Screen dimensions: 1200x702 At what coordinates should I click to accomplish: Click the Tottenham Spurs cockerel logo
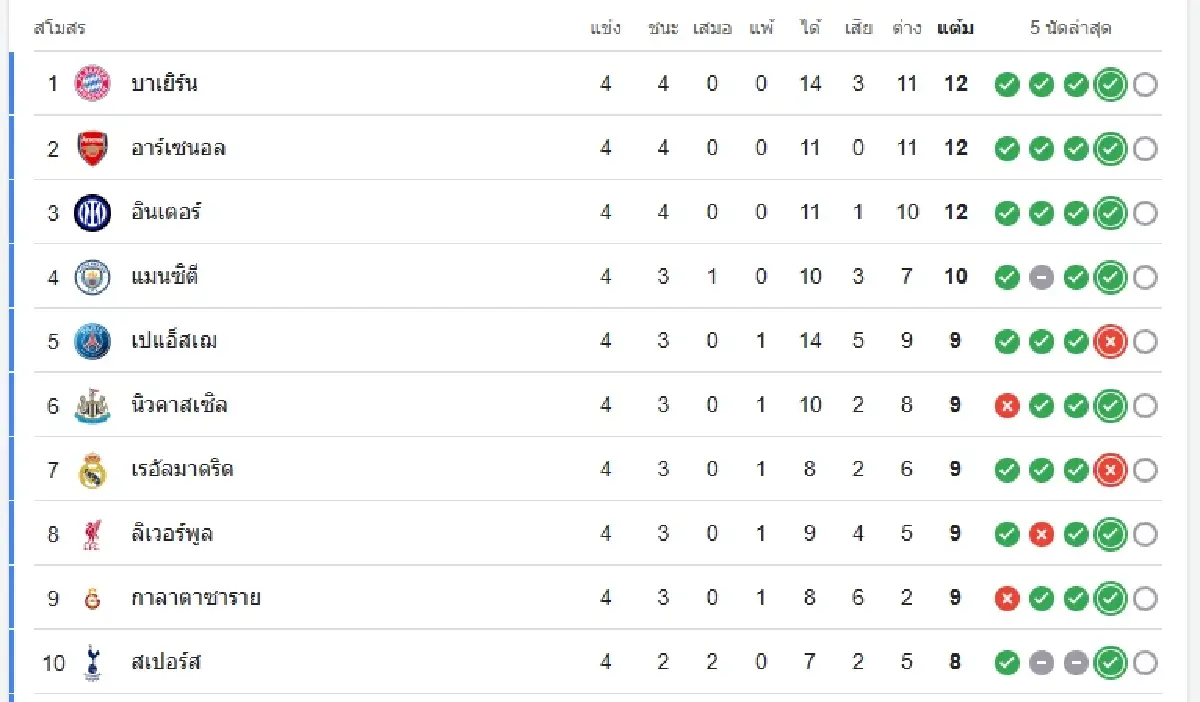93,662
